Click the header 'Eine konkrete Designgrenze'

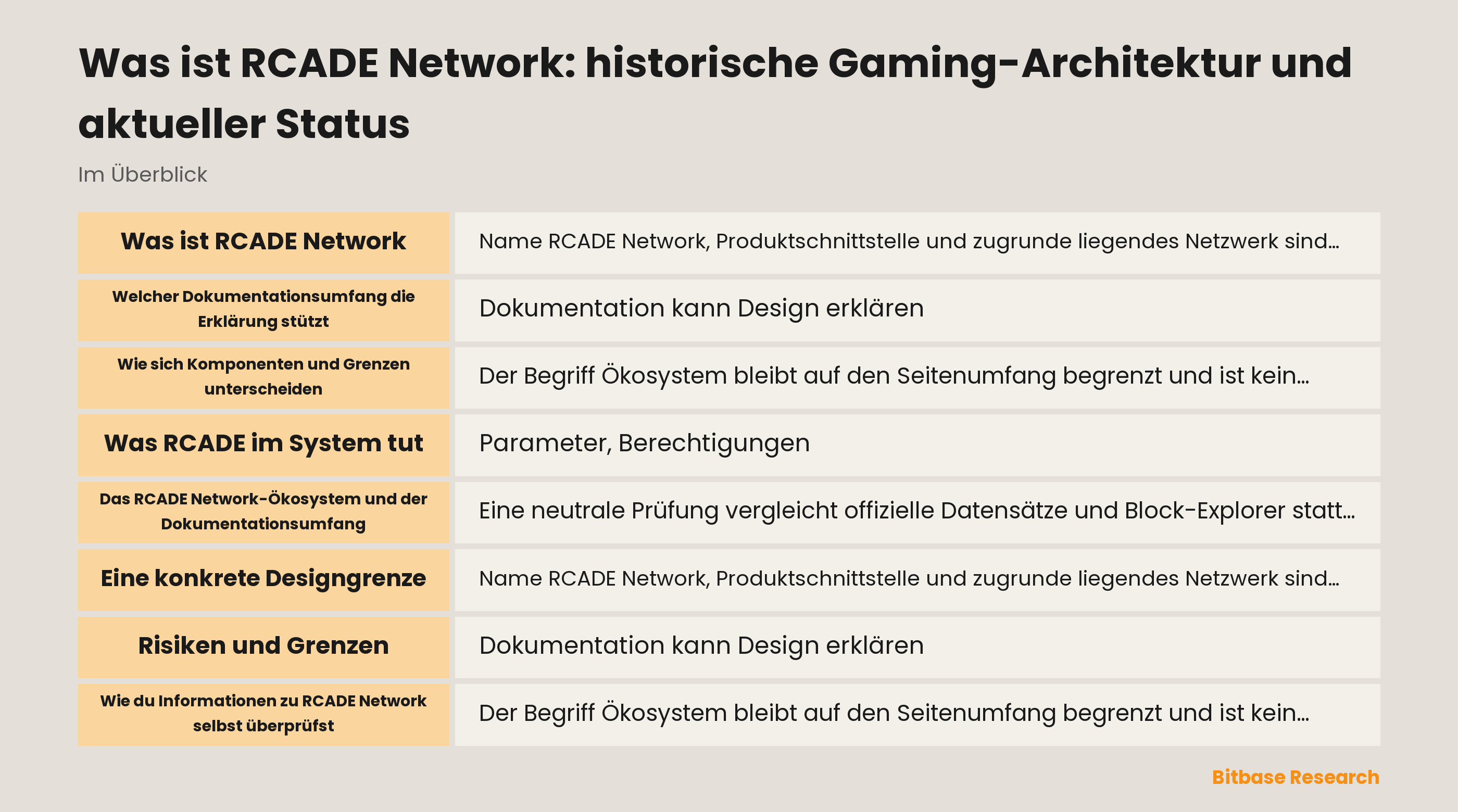point(263,579)
